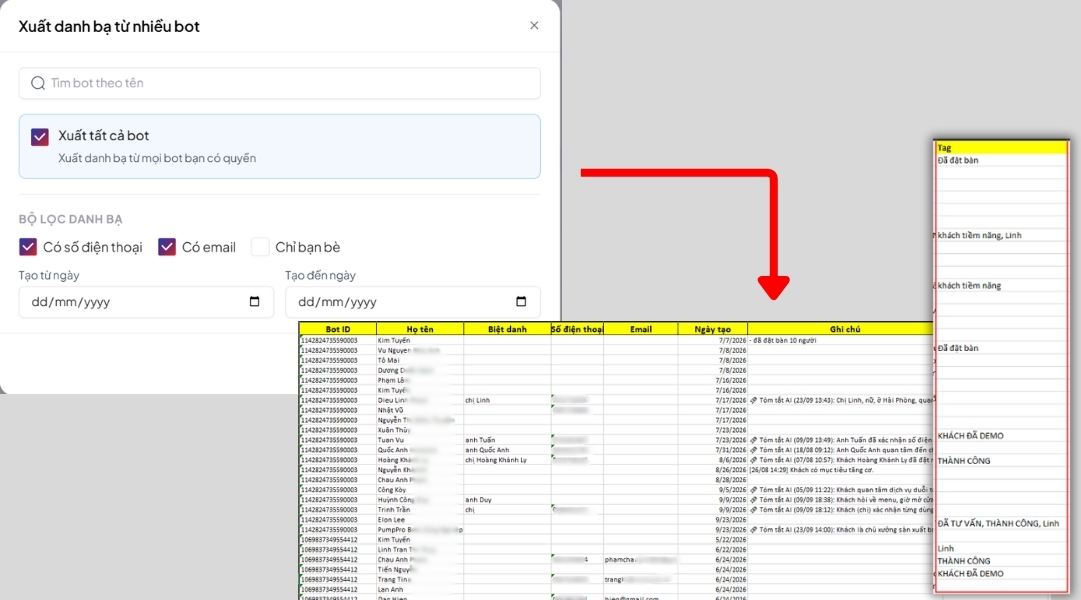Click the name cell Tô Mai

tap(420, 360)
